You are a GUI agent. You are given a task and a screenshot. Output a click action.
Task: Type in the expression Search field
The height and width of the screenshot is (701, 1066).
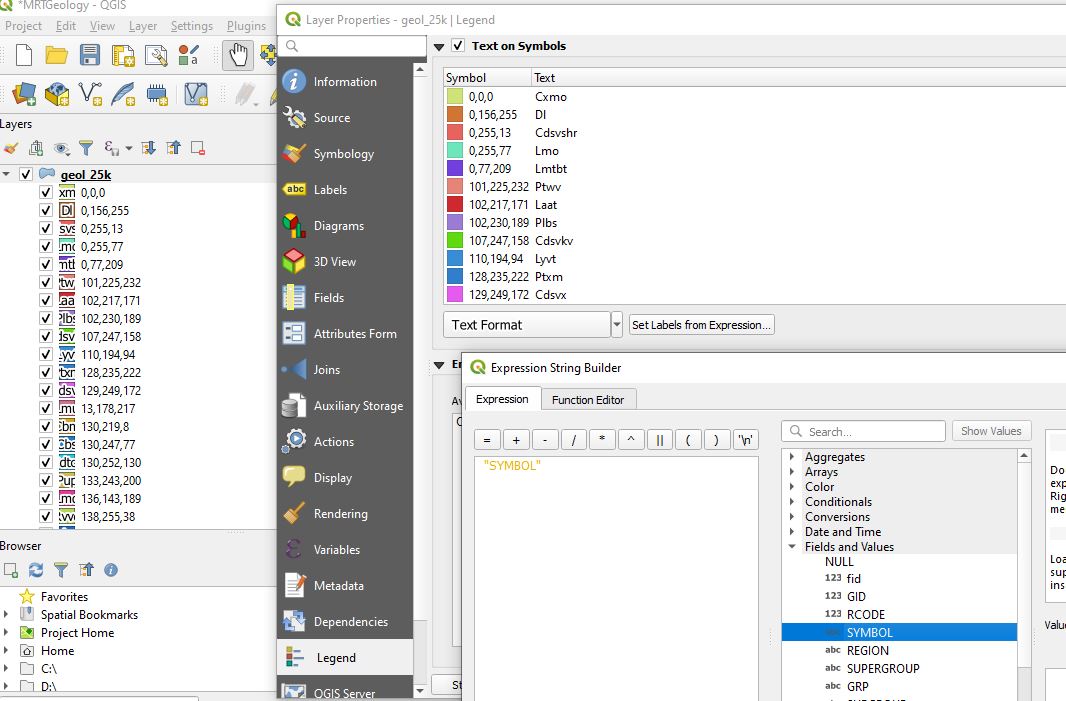[x=862, y=430]
